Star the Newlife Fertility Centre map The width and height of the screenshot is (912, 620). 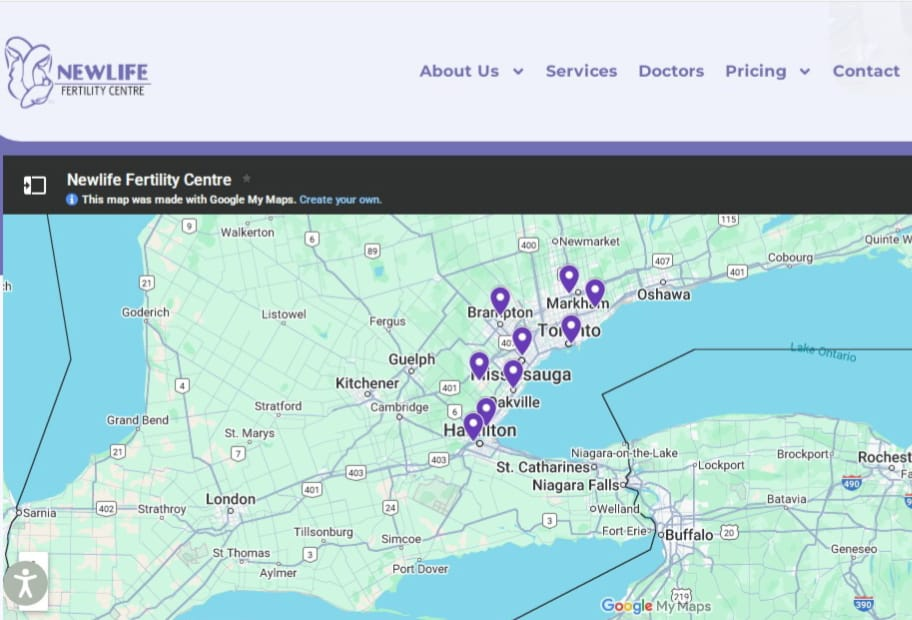point(247,179)
